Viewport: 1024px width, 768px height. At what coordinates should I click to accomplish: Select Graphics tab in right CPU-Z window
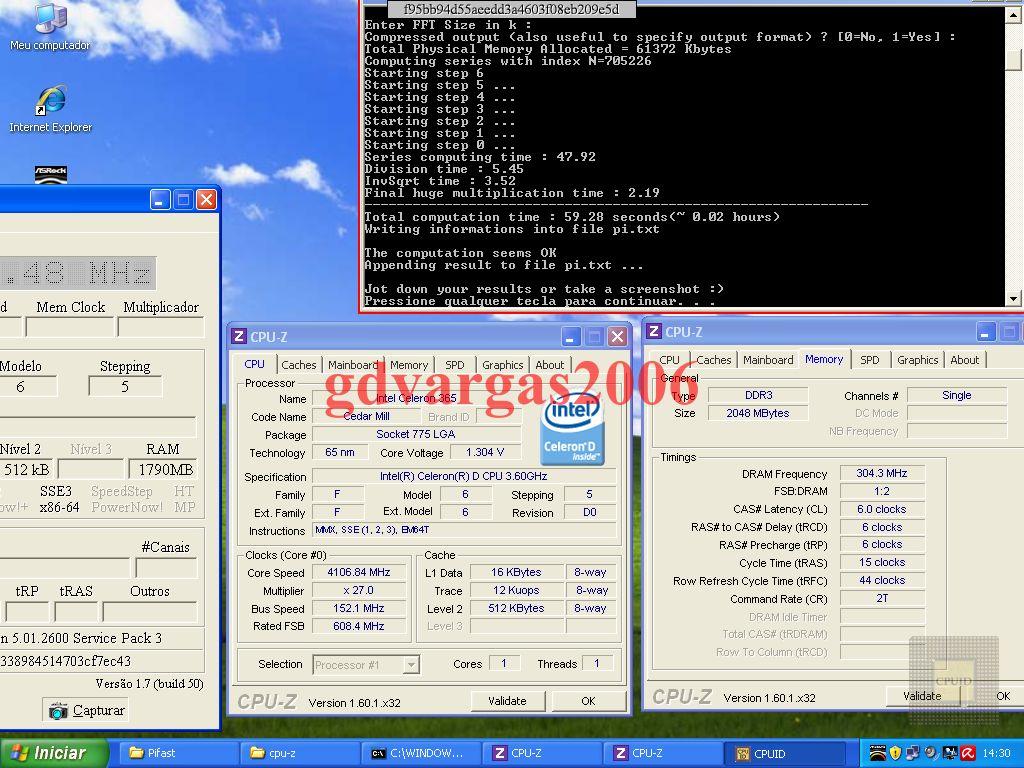point(917,360)
